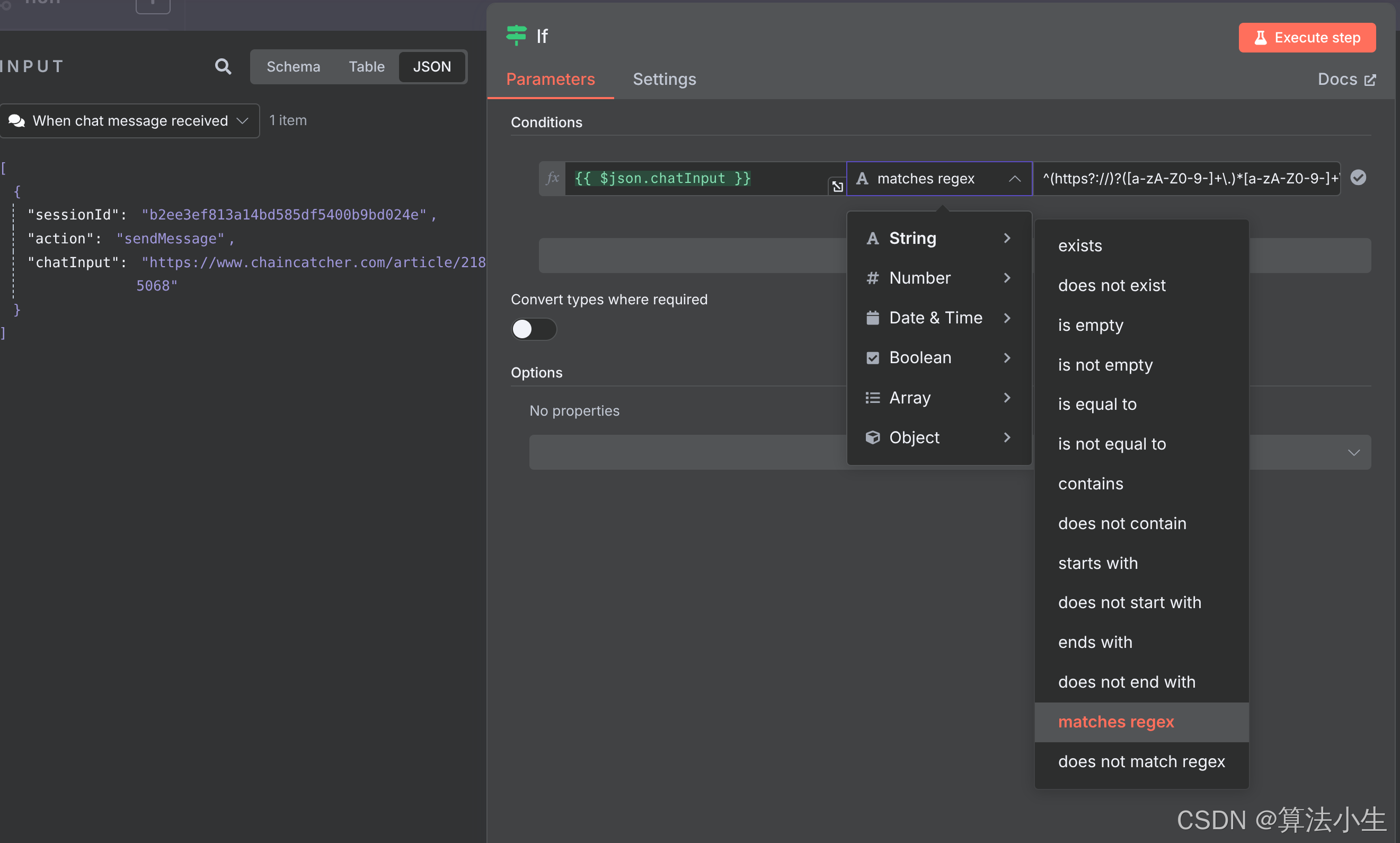Expand the Number type submenu
The width and height of the screenshot is (1400, 843).
click(x=939, y=278)
